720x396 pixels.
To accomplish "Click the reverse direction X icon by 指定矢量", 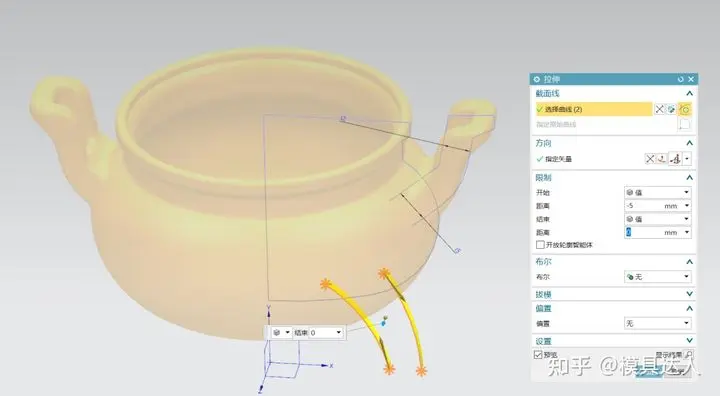I will click(650, 159).
